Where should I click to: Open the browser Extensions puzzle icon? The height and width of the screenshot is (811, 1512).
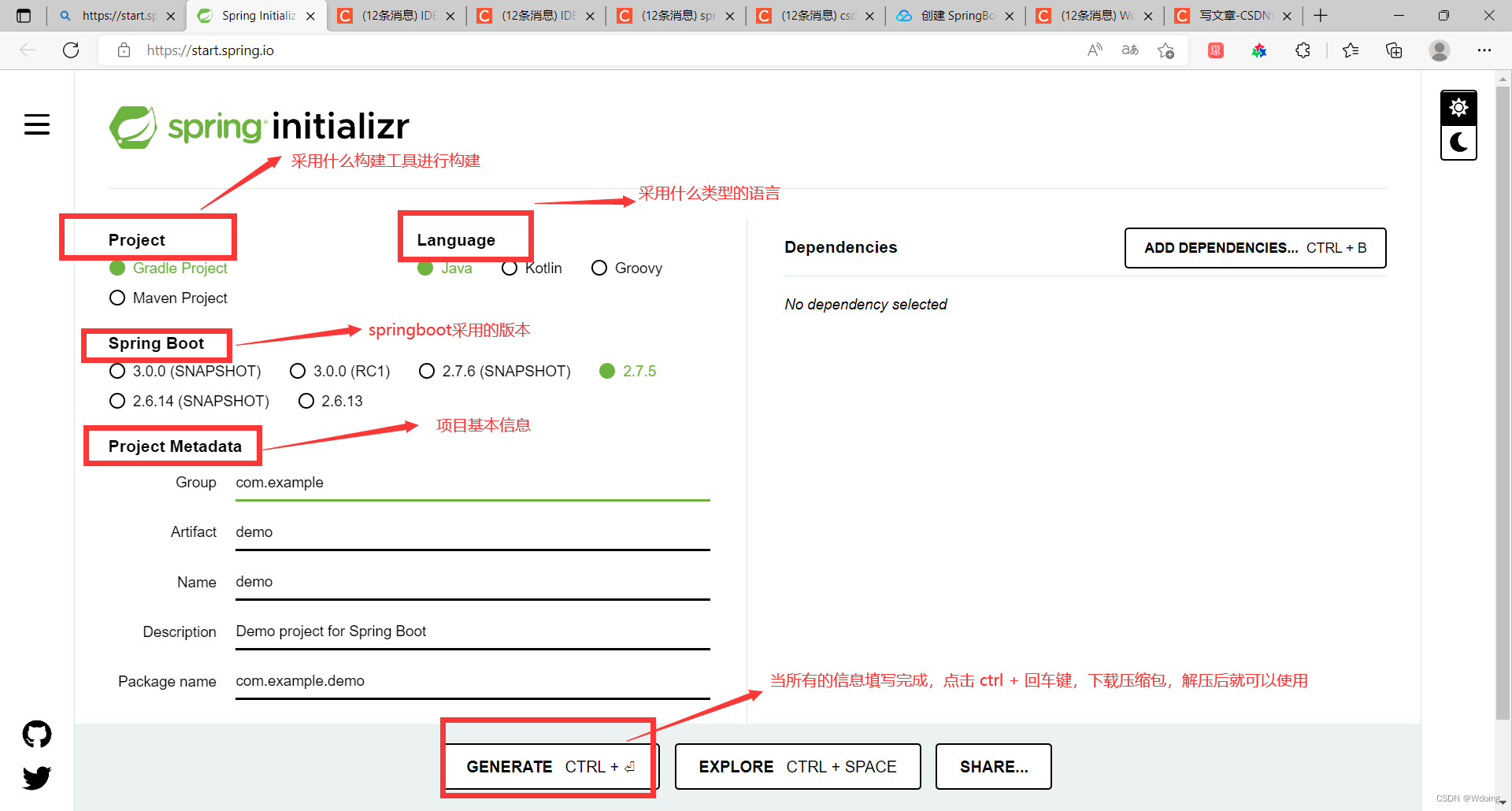pos(1303,50)
